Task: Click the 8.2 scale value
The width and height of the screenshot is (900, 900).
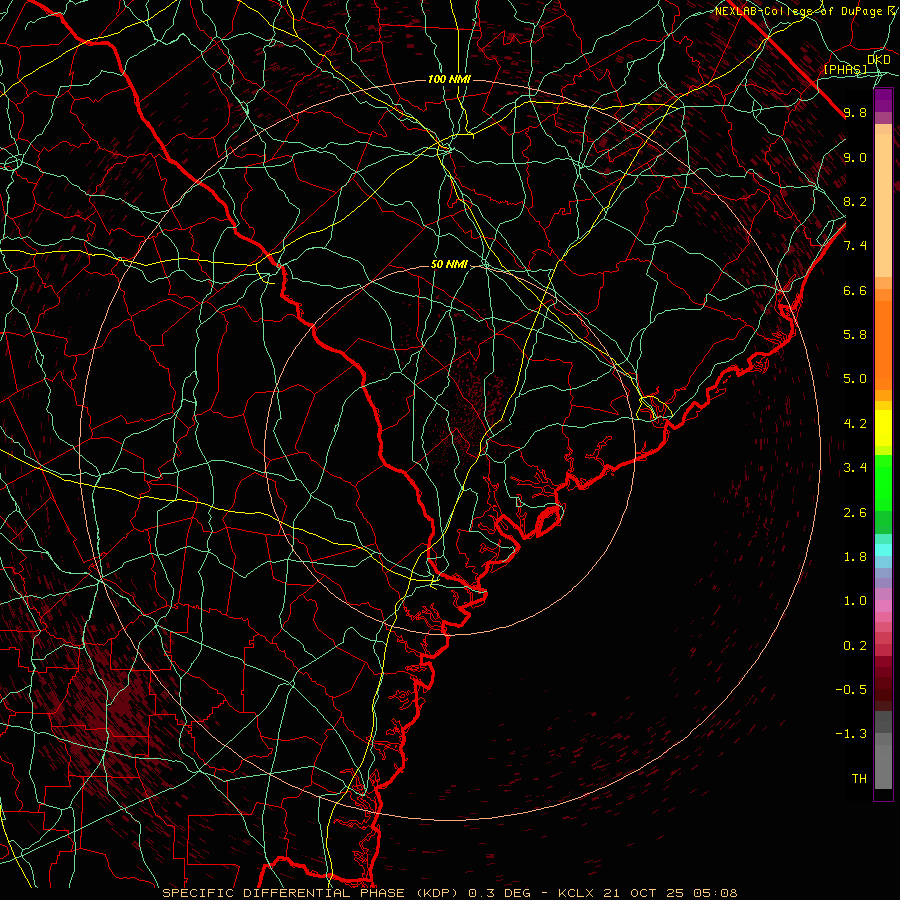Action: 855,201
